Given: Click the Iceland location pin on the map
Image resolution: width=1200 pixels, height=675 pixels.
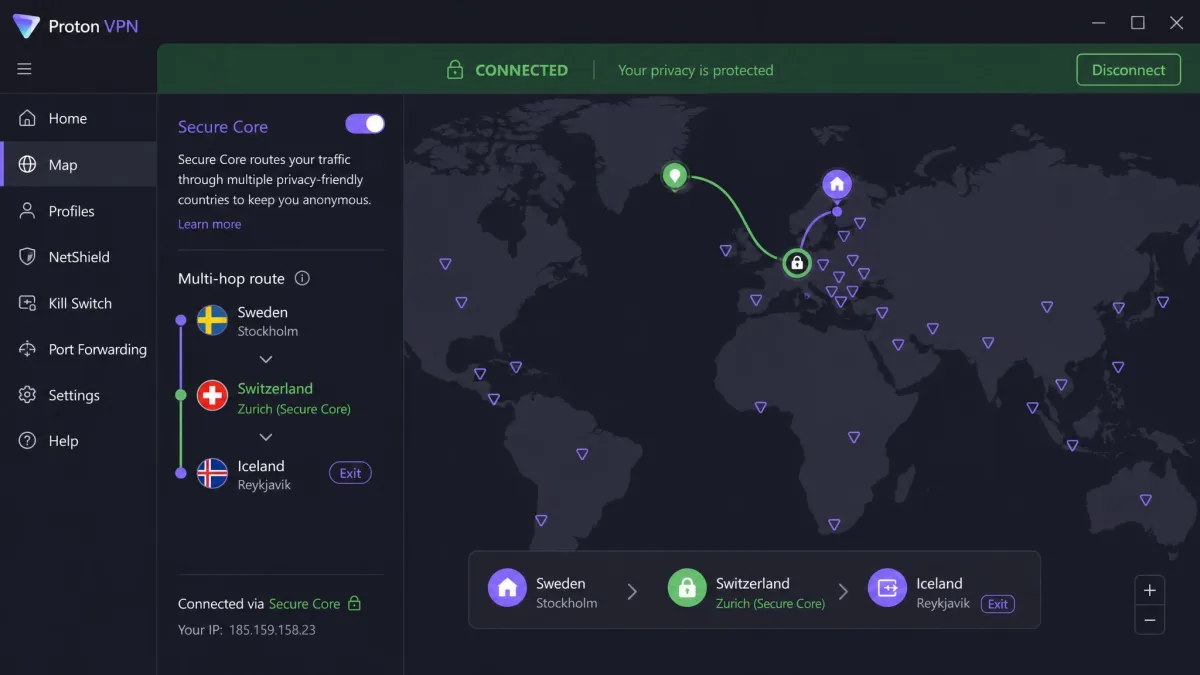Looking at the screenshot, I should pos(675,177).
